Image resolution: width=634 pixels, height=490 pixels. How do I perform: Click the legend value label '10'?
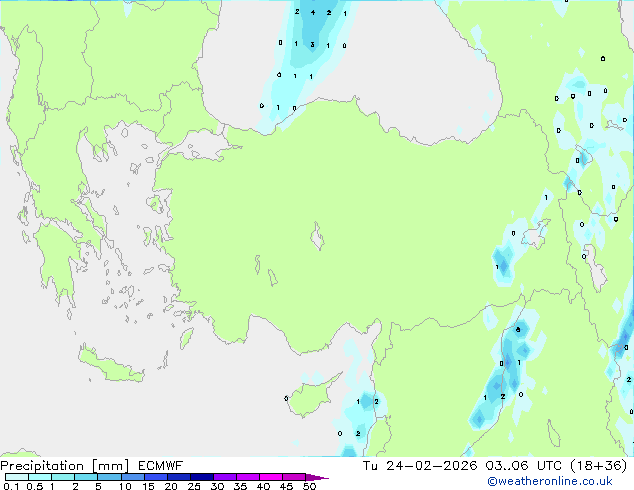tap(125, 486)
